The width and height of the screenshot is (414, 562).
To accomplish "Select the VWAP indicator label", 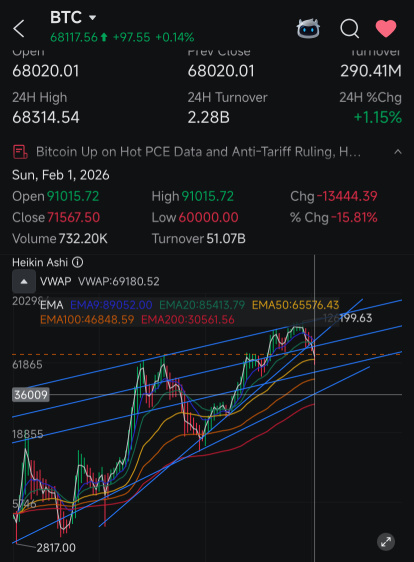I will click(x=56, y=281).
